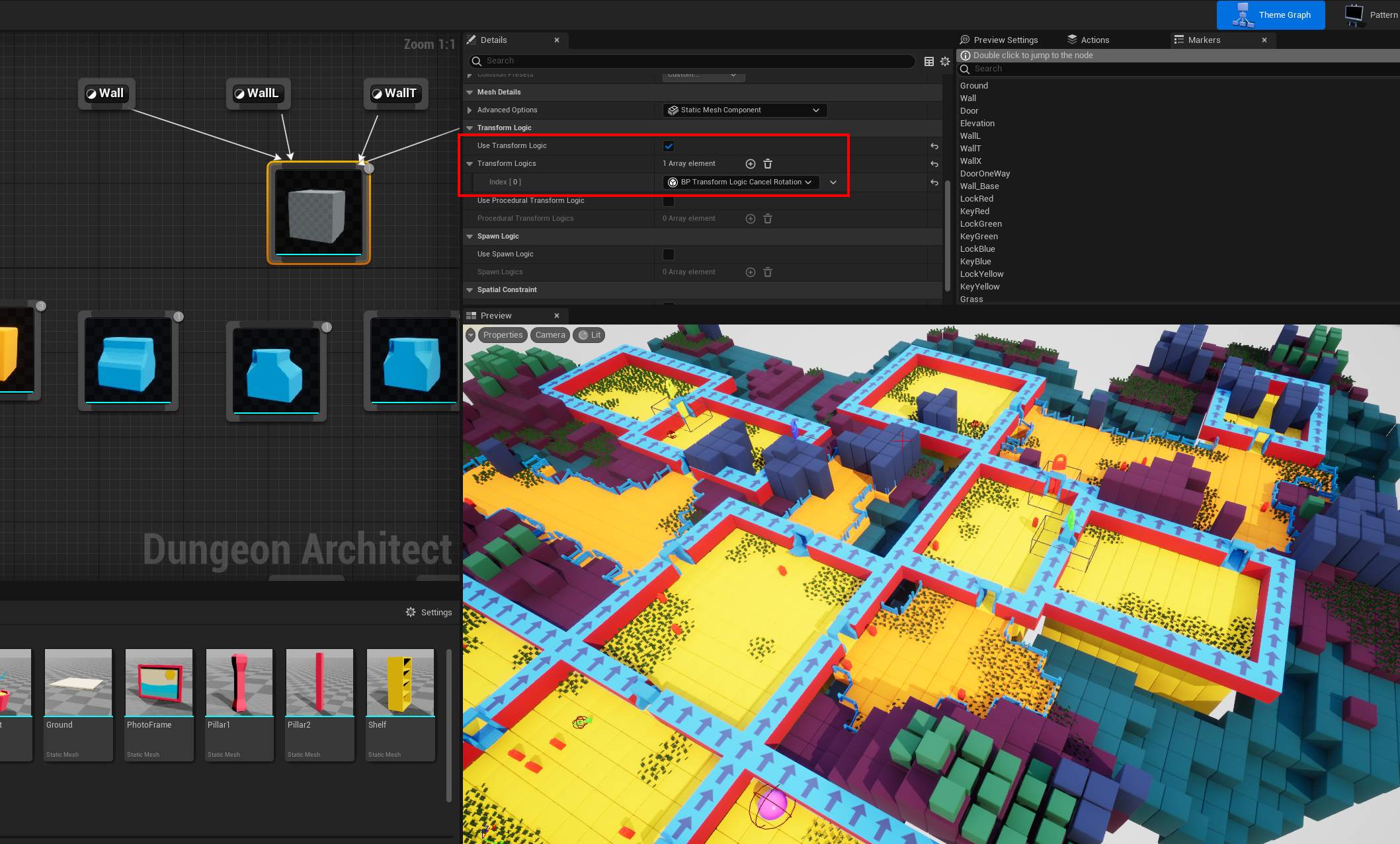Screen dimensions: 1400x844
Task: Empty the Spawn Logics array with trash icon
Action: click(768, 272)
